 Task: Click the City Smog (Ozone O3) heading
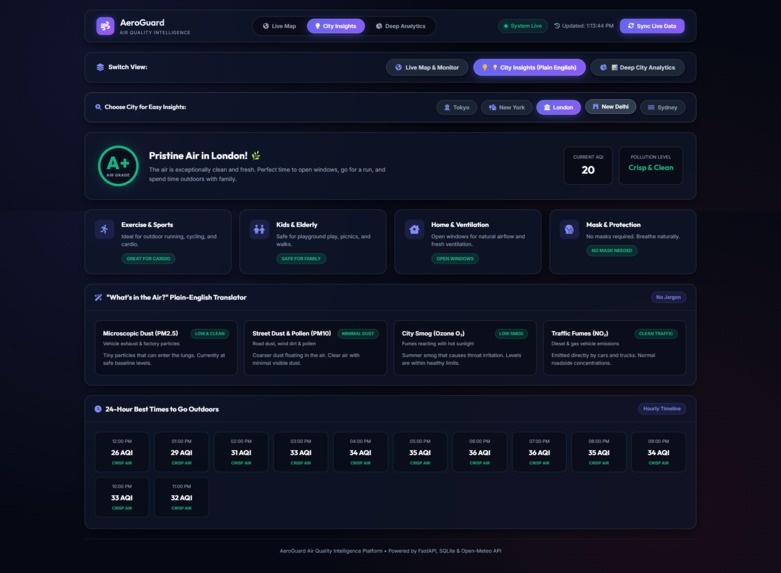[x=433, y=333]
